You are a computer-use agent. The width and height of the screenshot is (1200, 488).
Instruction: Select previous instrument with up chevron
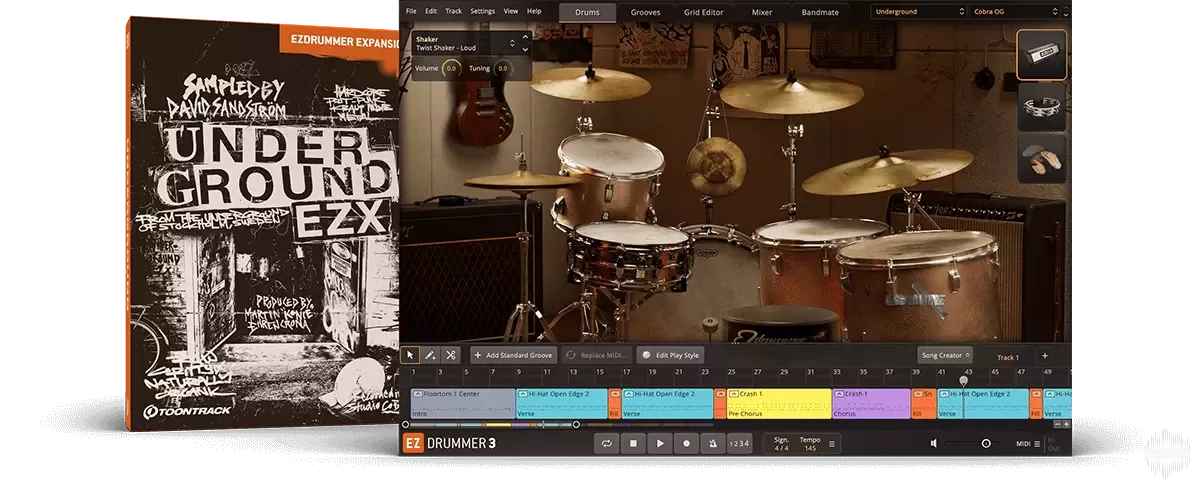(x=525, y=38)
